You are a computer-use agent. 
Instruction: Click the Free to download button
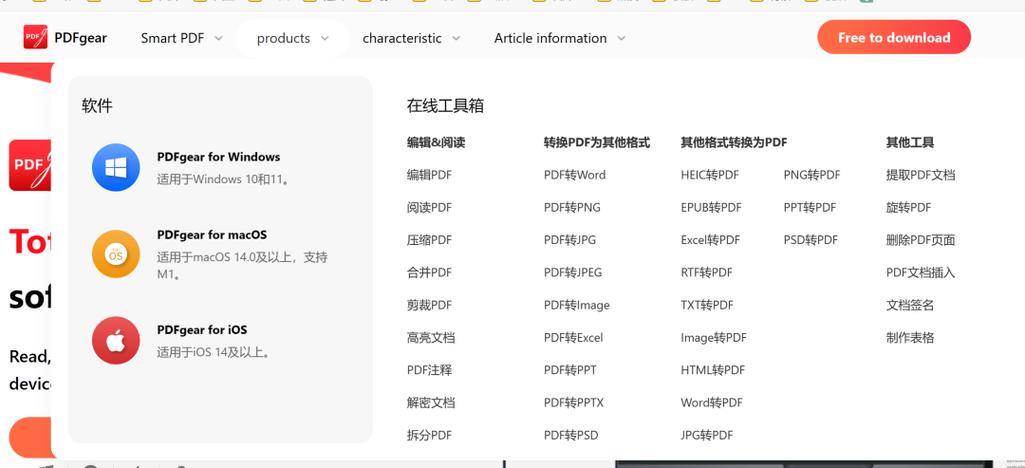pyautogui.click(x=894, y=37)
